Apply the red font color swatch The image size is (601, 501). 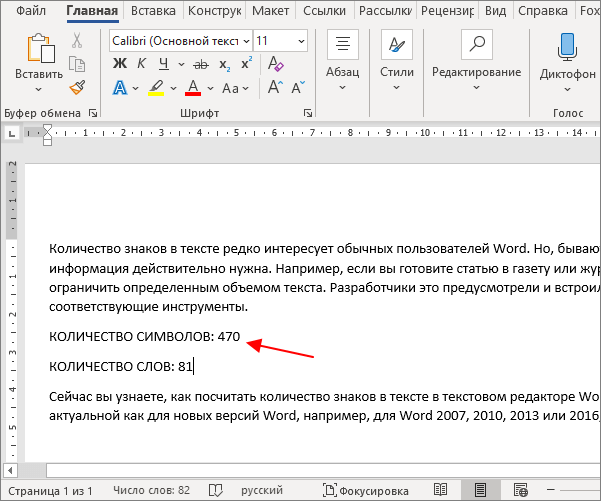193,88
